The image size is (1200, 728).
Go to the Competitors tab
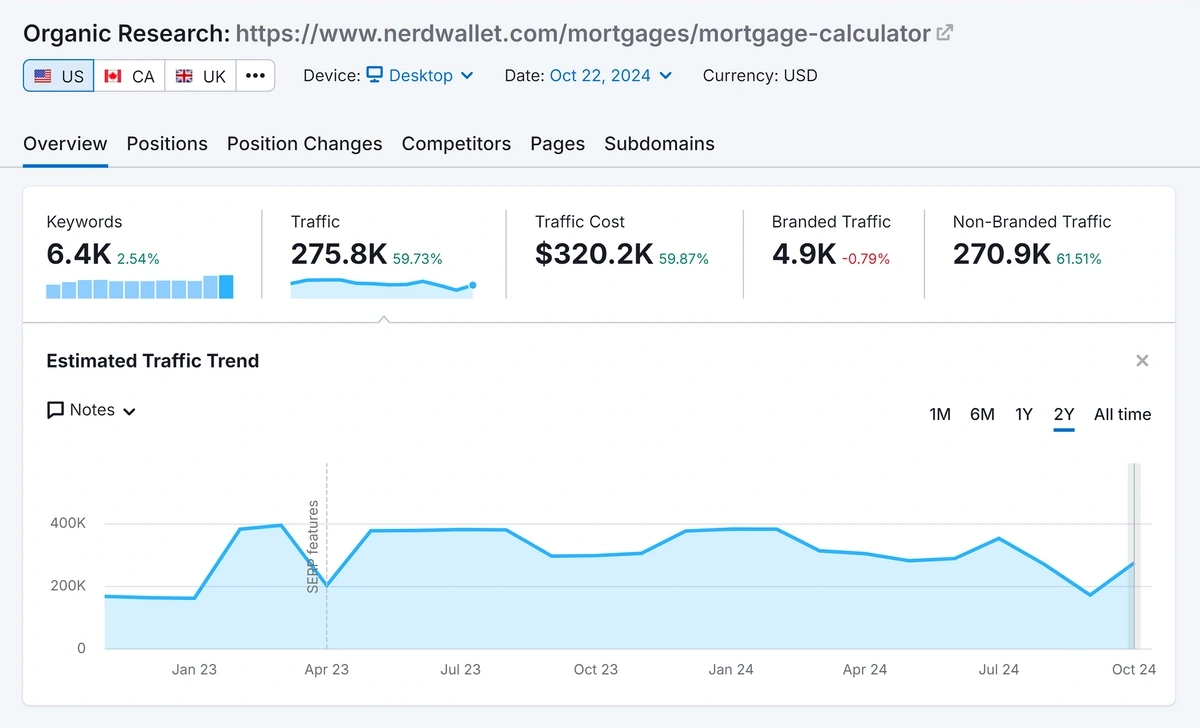(x=456, y=143)
